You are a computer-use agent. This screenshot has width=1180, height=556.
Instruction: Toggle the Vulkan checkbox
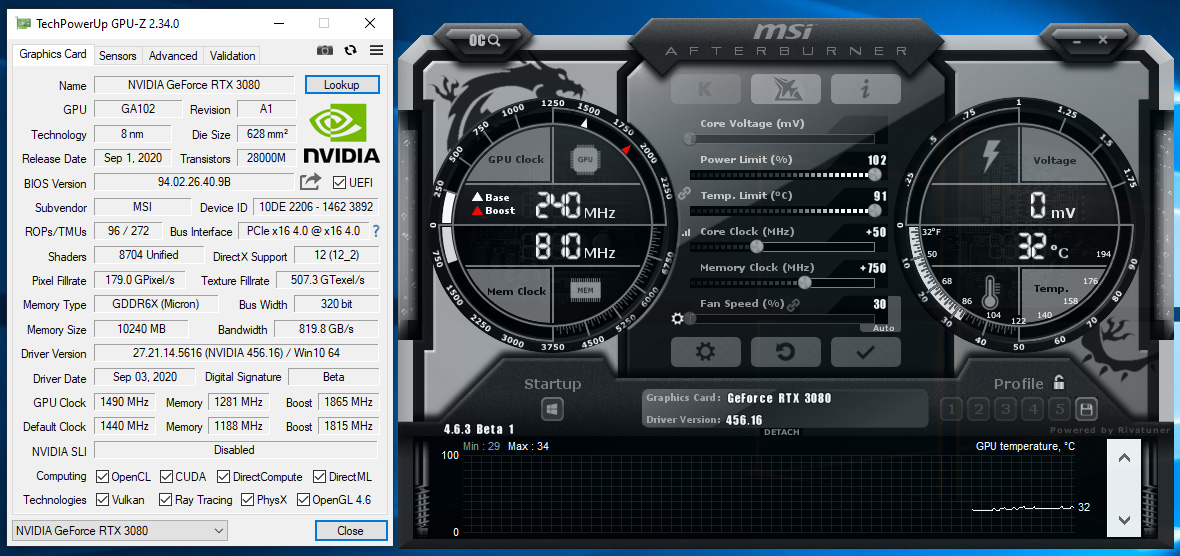click(102, 500)
